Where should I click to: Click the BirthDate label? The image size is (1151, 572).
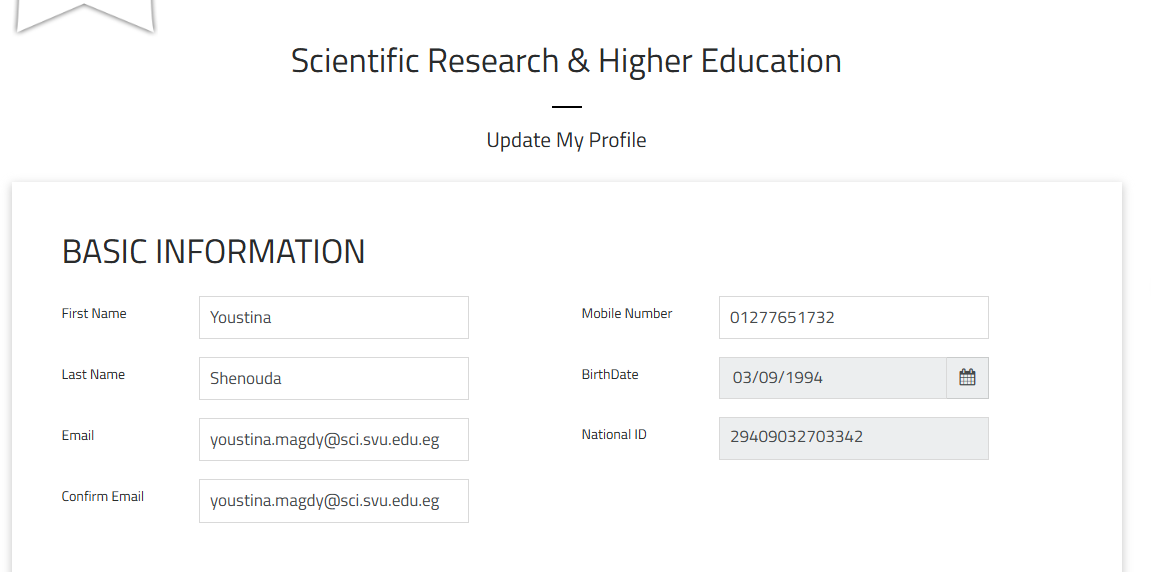click(610, 375)
